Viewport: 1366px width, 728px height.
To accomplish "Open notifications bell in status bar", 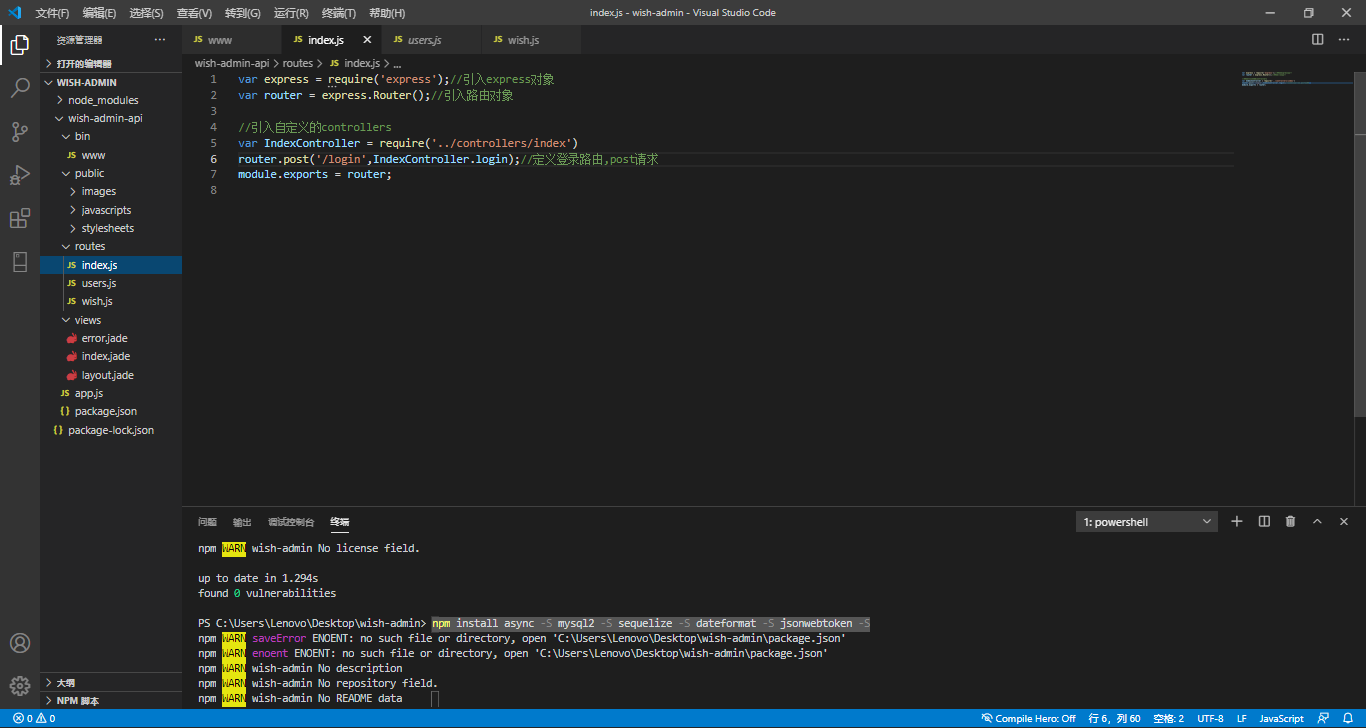I will (x=1348, y=718).
